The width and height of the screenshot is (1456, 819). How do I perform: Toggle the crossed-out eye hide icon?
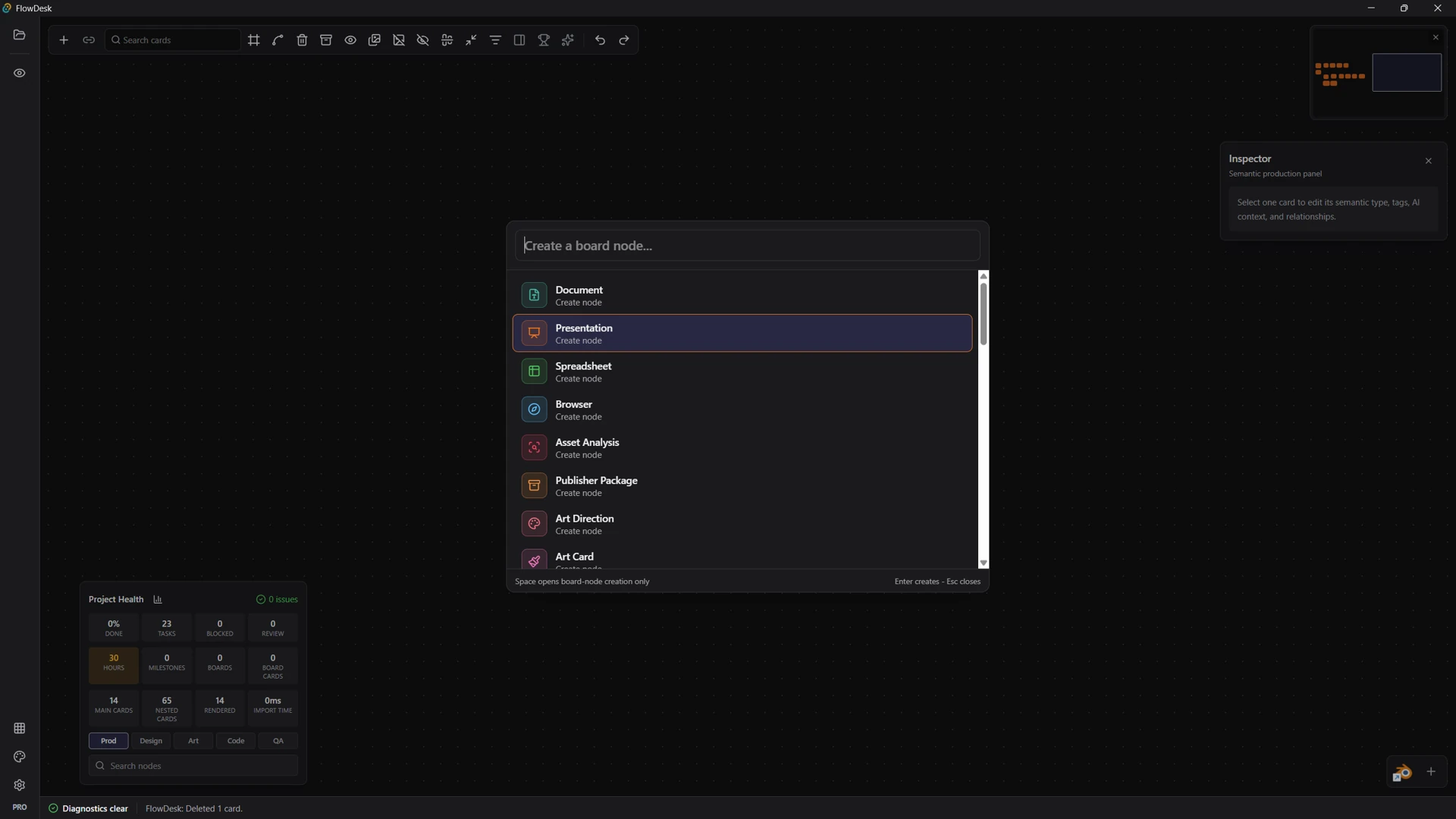(x=423, y=40)
